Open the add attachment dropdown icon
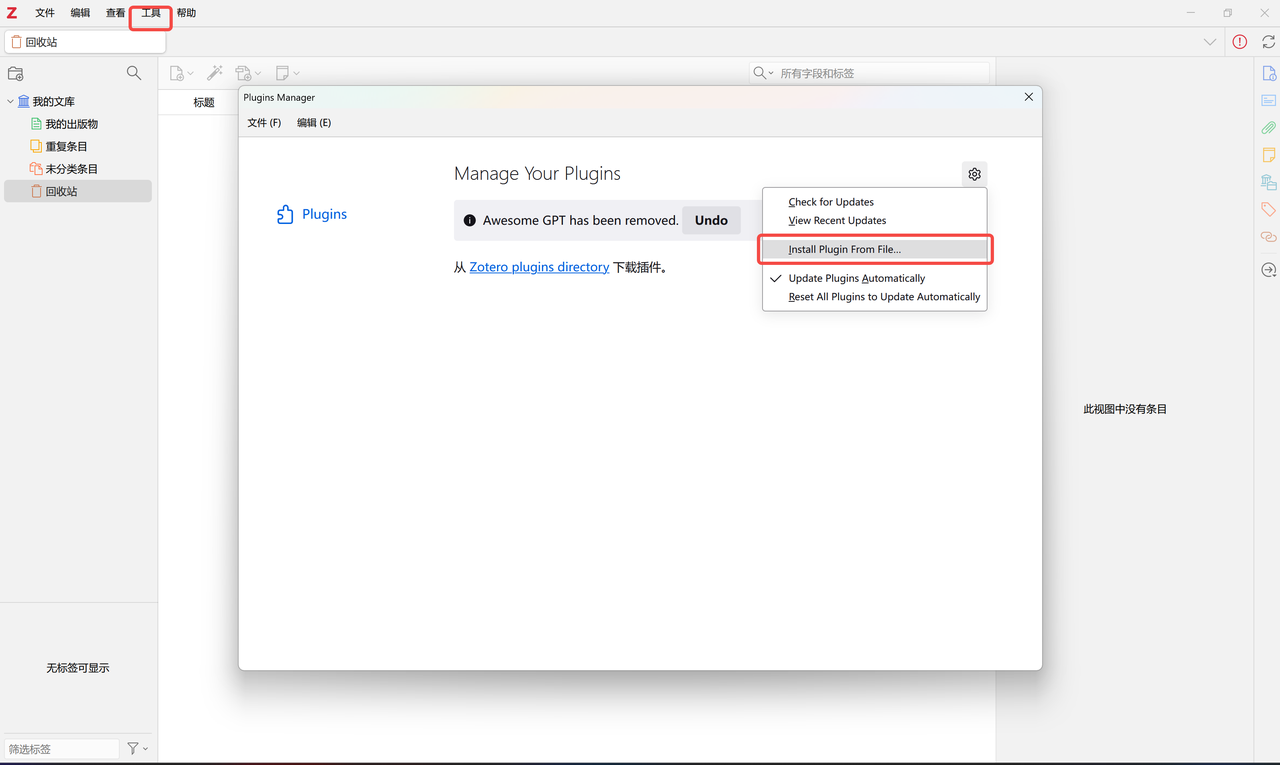 [248, 73]
